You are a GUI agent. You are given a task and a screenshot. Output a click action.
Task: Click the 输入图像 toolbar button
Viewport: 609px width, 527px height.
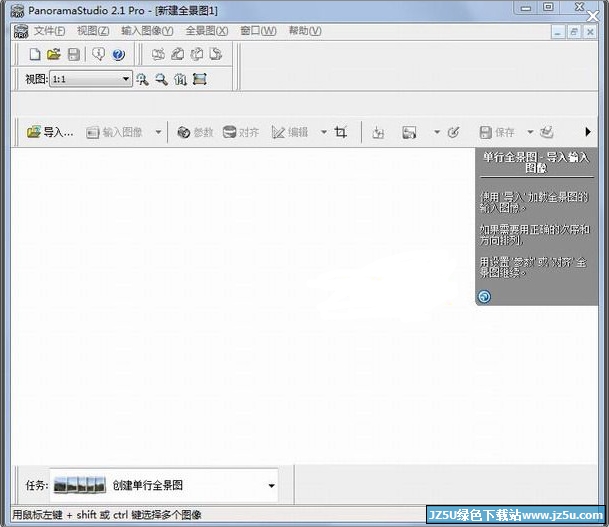(x=115, y=132)
